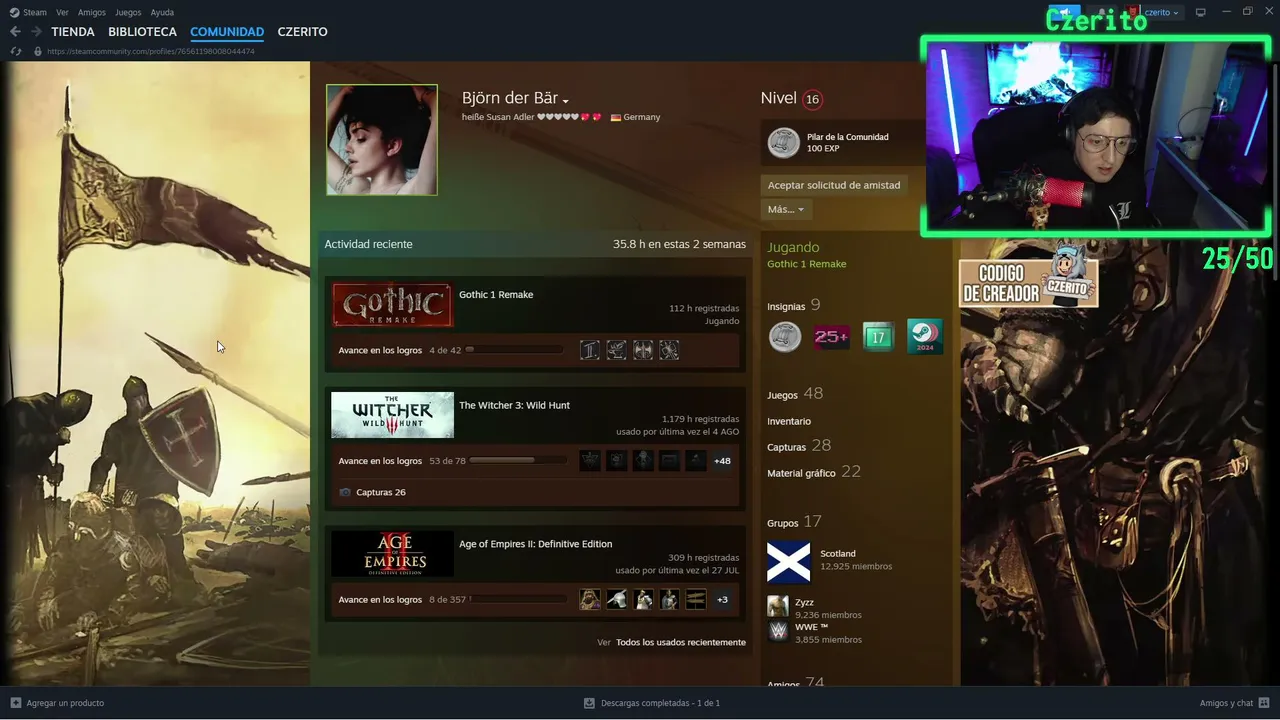Open the Capturas 28 profile link

(799, 446)
